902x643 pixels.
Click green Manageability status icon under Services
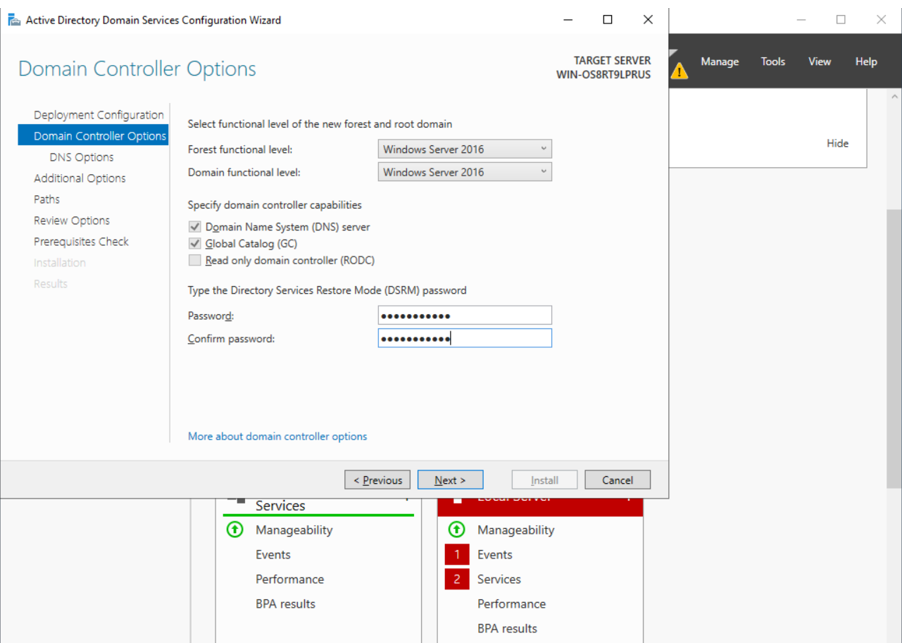(235, 530)
